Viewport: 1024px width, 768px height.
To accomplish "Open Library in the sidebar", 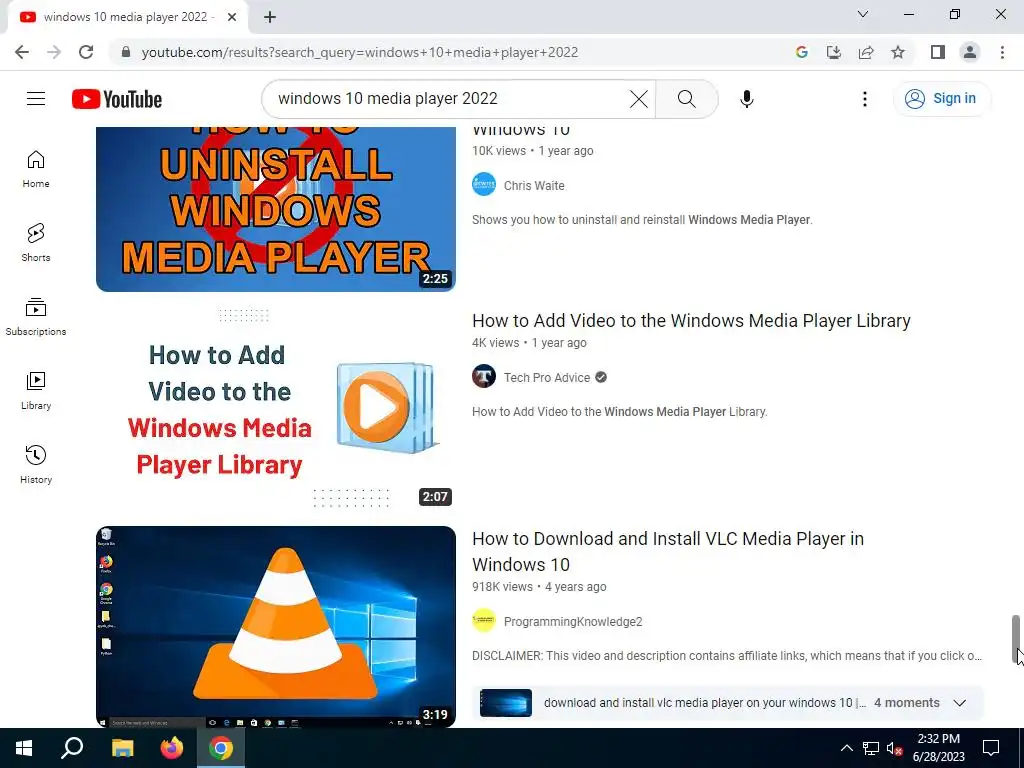I will (36, 391).
